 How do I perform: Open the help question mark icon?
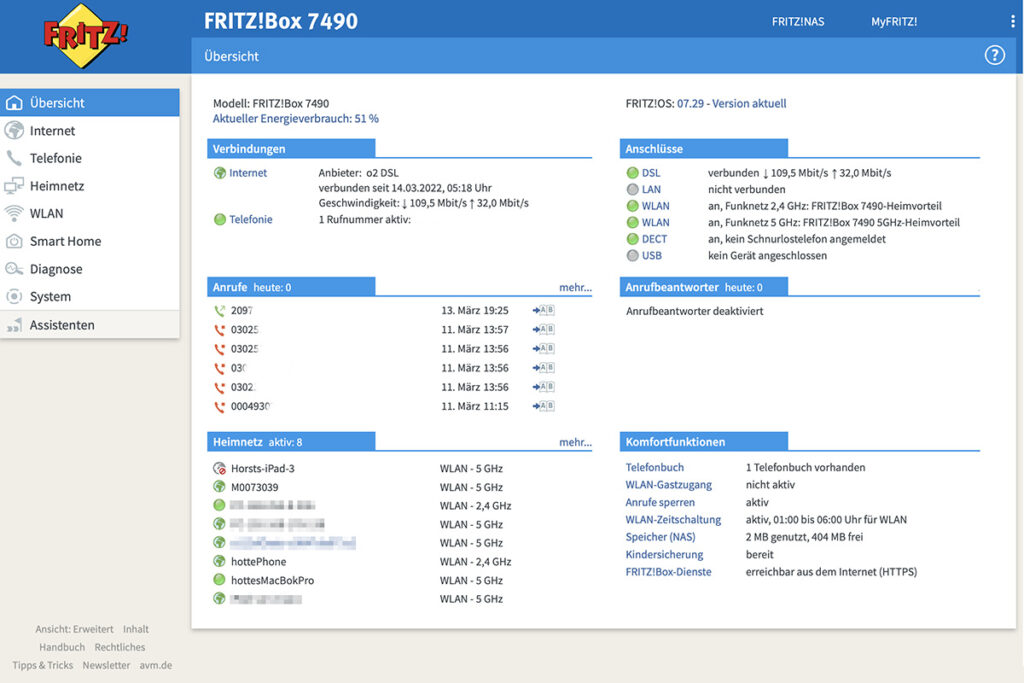click(994, 56)
